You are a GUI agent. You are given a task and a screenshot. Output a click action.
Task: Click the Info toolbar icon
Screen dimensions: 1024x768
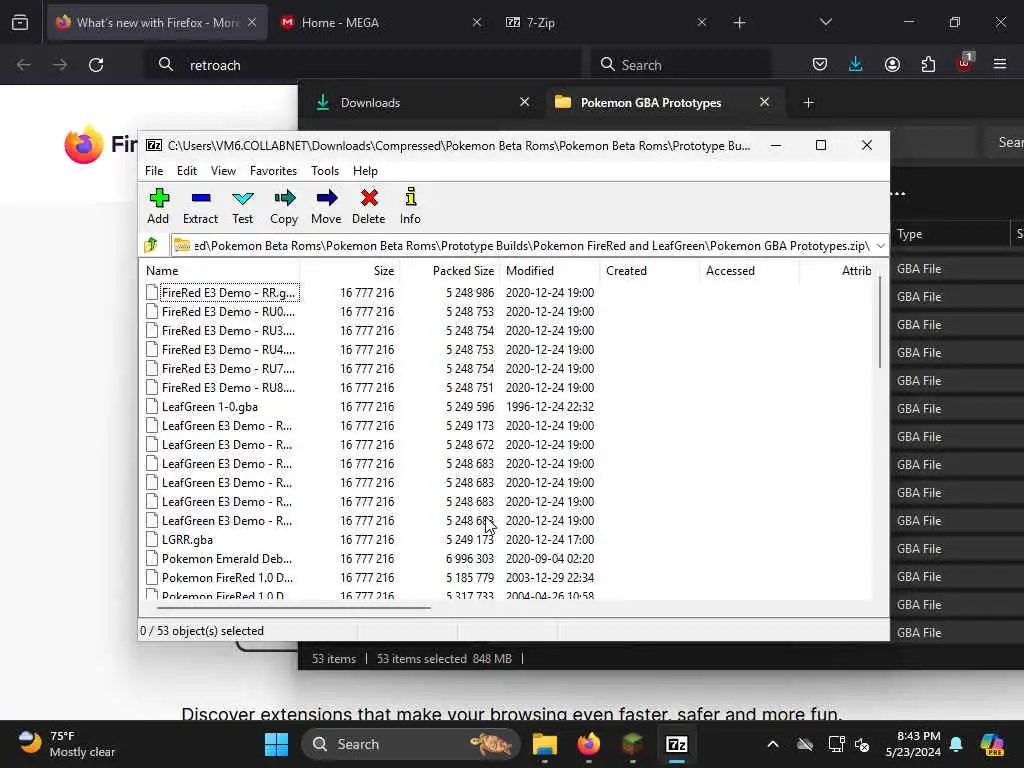point(410,206)
